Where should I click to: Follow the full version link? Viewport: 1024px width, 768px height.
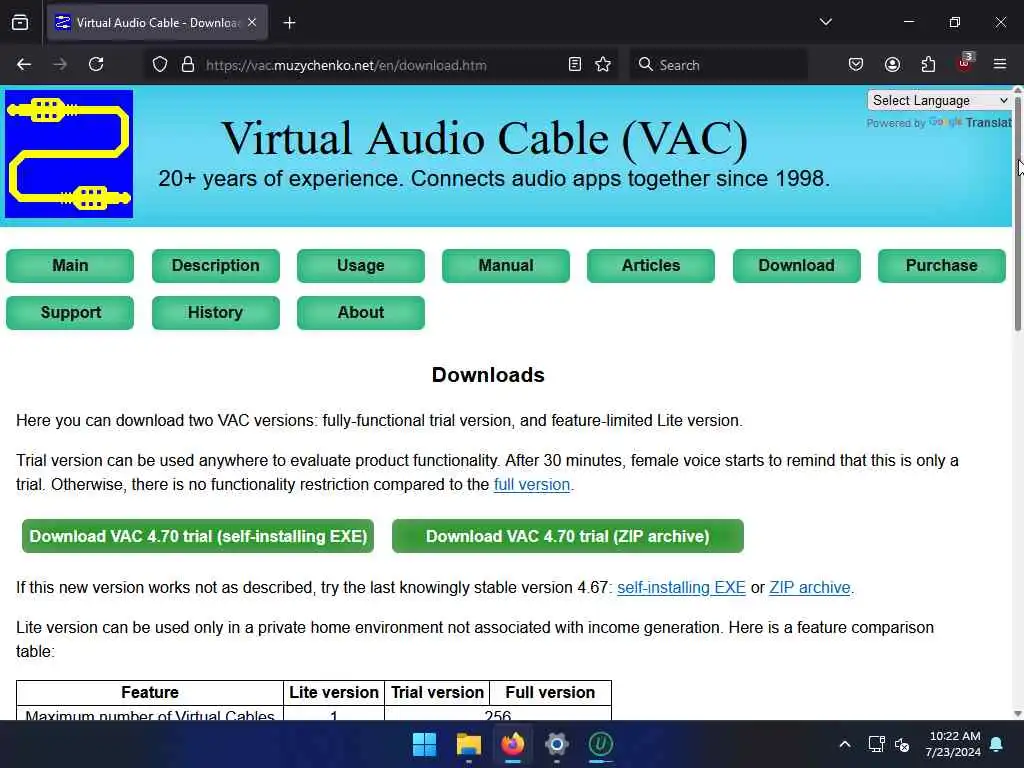click(532, 485)
